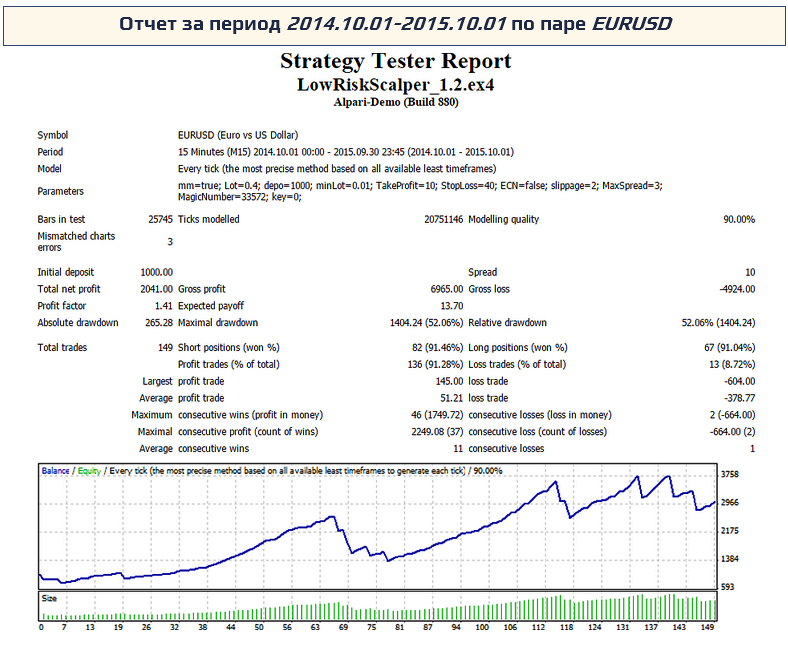This screenshot has width=788, height=655.
Task: Select the LowRiskScalper_1.2.ex4 expert name
Action: (x=396, y=85)
